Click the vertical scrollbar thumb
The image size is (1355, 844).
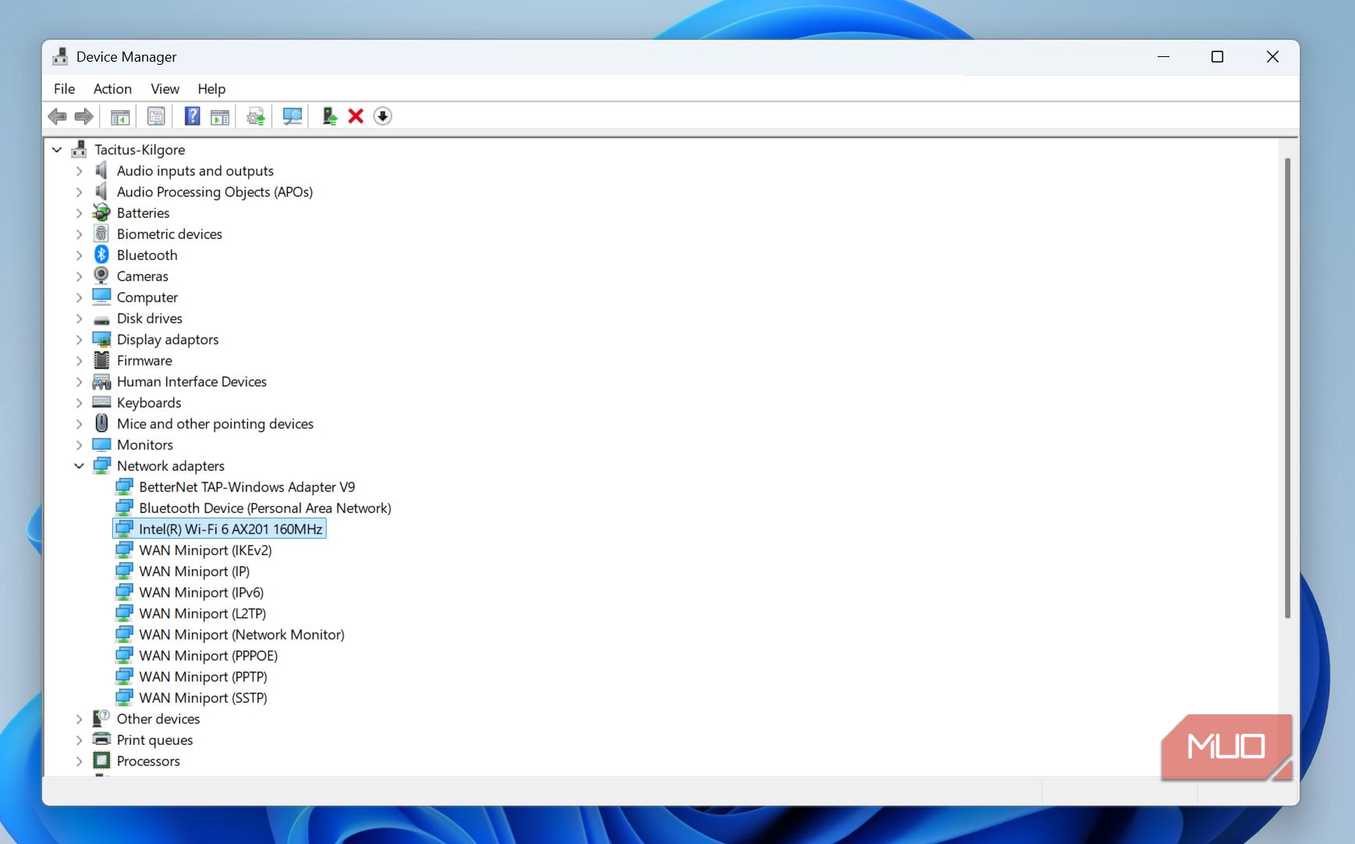coord(1288,388)
